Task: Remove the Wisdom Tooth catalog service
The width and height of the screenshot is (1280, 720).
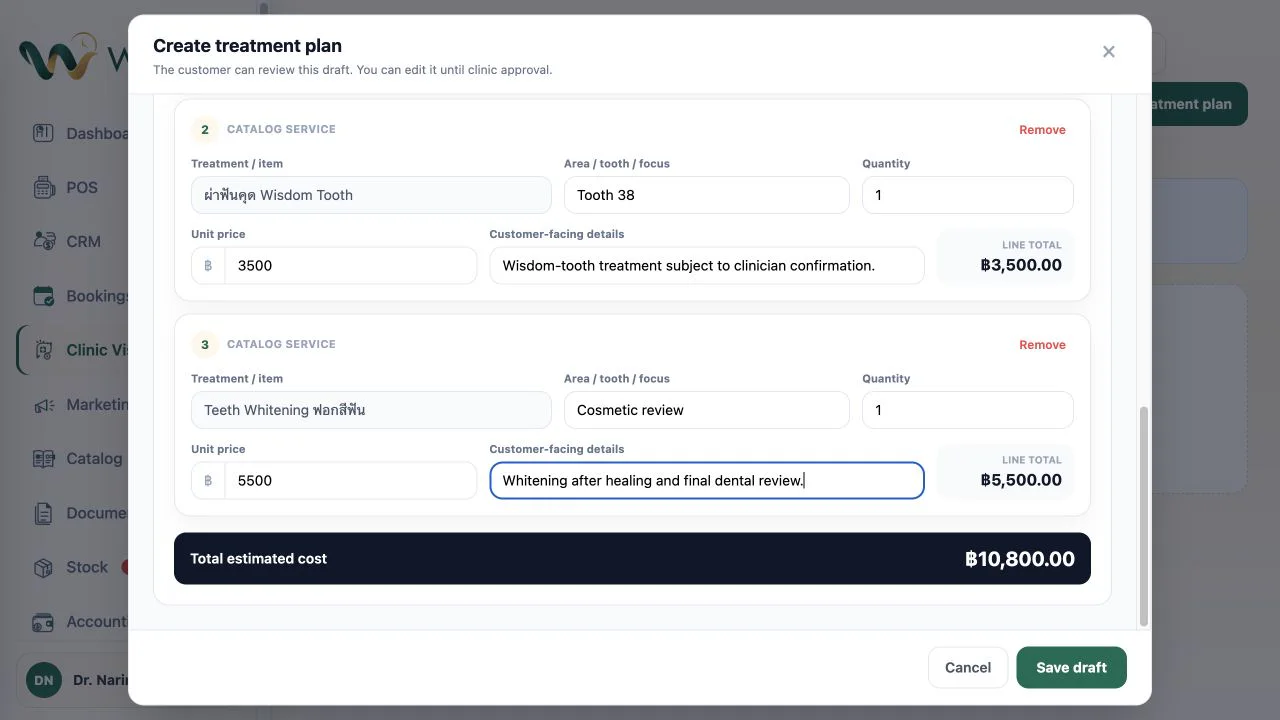Action: (1042, 130)
